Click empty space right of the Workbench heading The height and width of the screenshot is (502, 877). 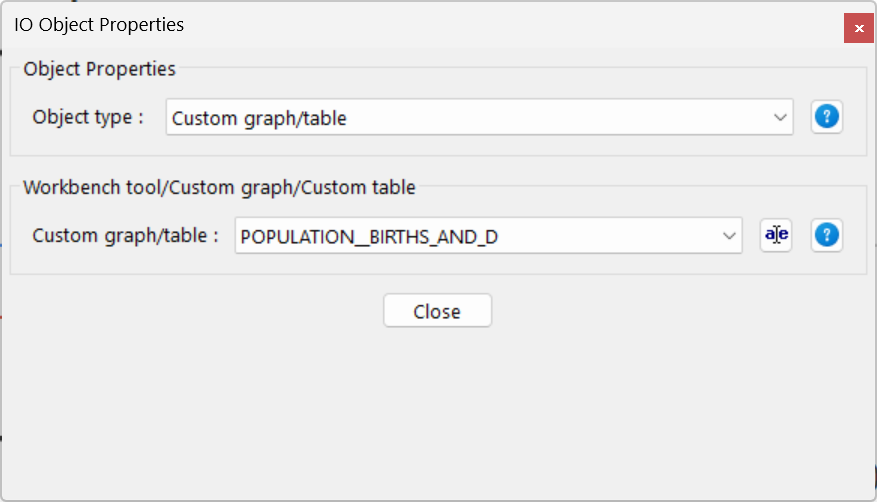(x=640, y=187)
